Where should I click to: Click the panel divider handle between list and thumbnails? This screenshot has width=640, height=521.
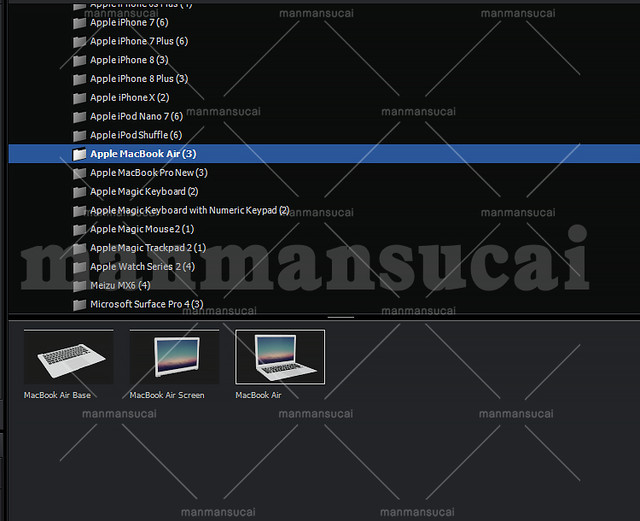click(x=340, y=317)
